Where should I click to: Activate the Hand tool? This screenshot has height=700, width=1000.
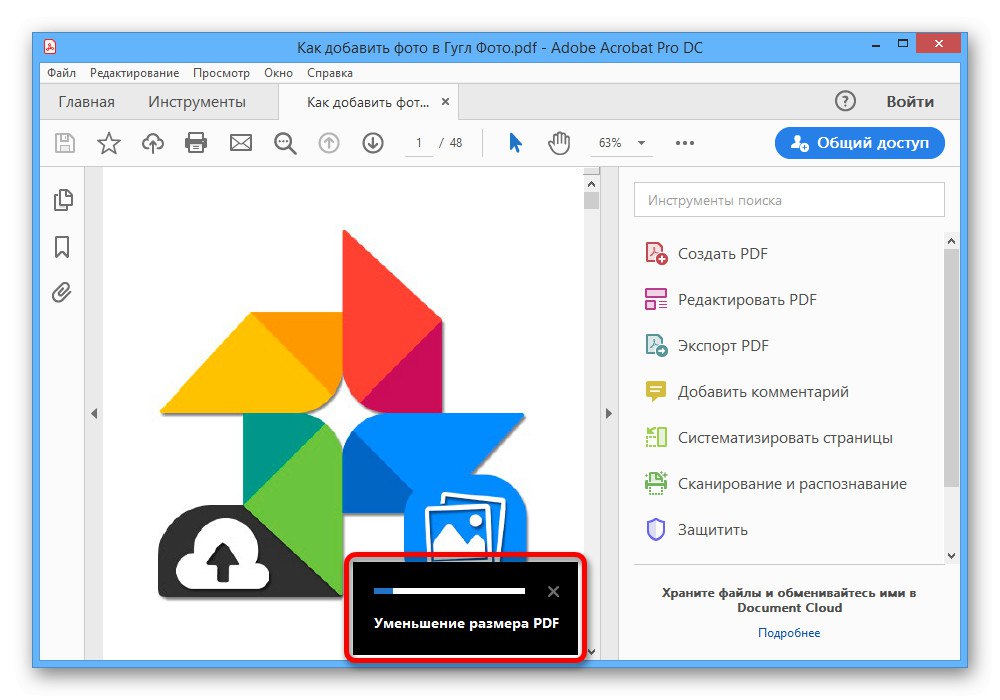click(x=559, y=143)
